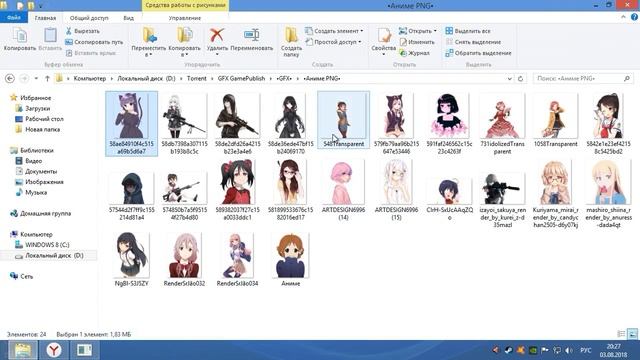
Task: Open Изображения library
Action: click(x=44, y=182)
